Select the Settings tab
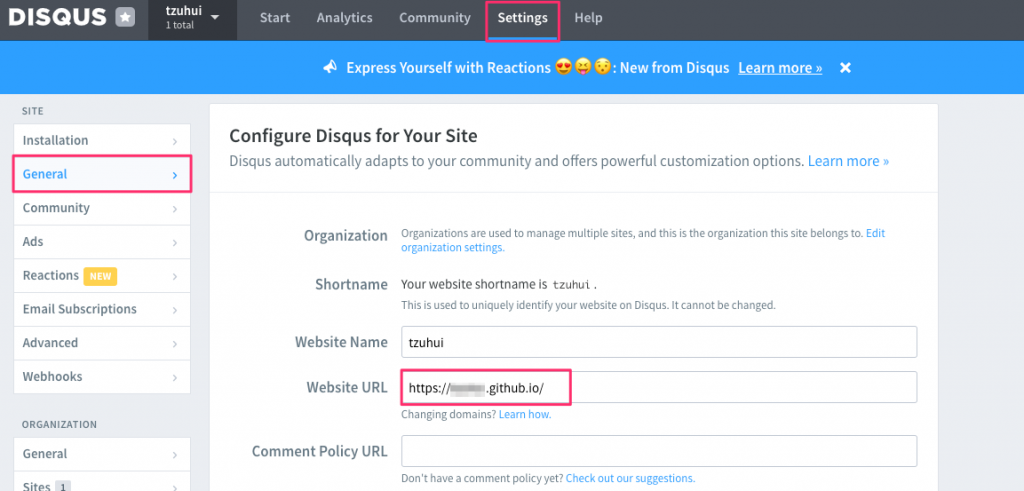The width and height of the screenshot is (1024, 491). pyautogui.click(x=522, y=18)
